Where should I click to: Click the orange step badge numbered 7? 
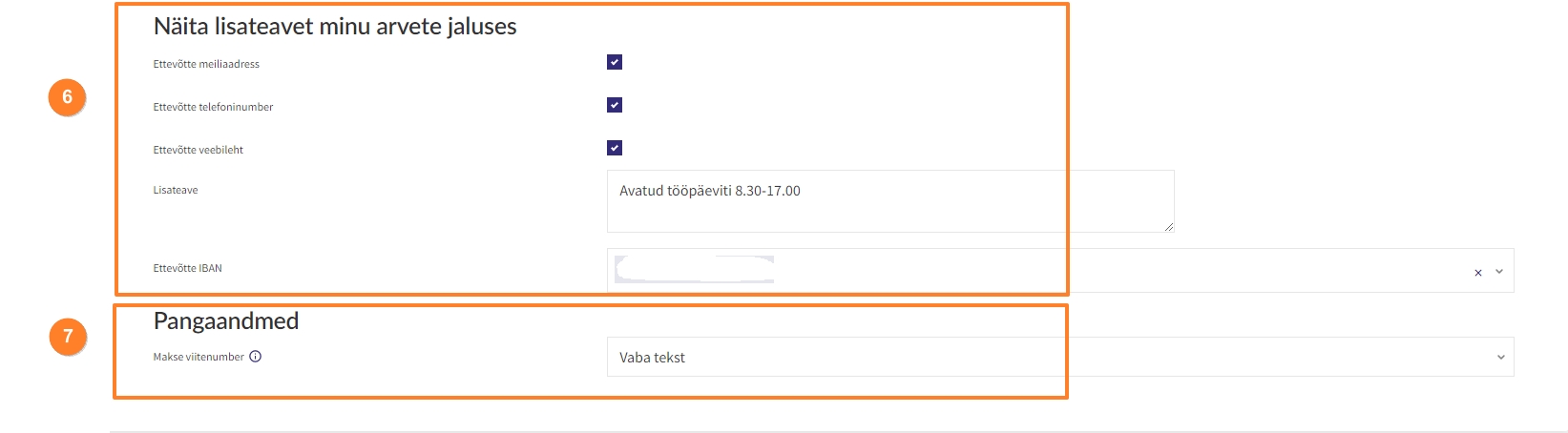[x=68, y=336]
